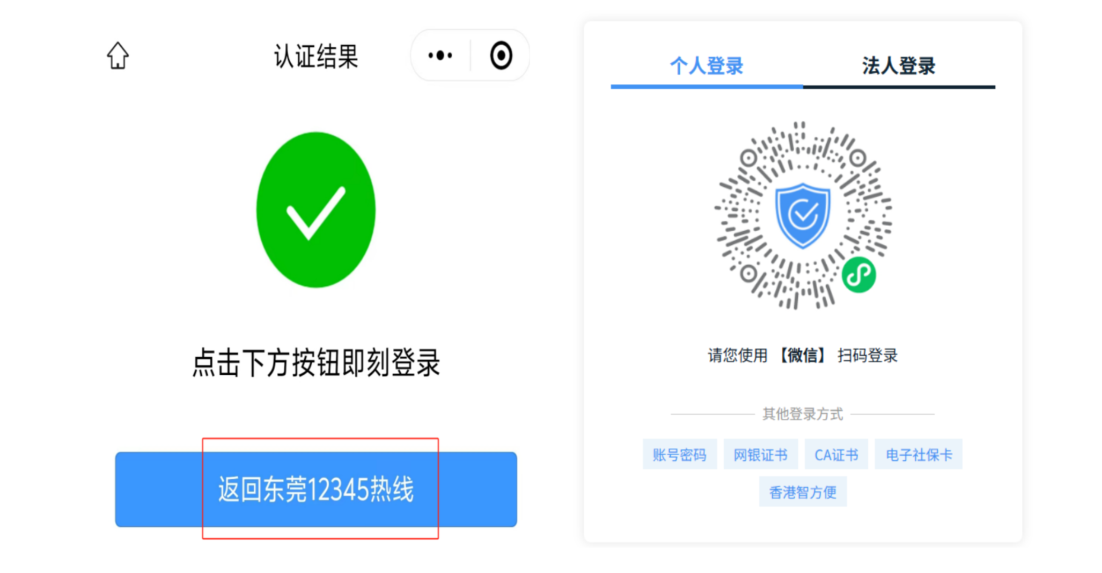Tap the home icon
Image resolution: width=1102 pixels, height=573 pixels.
coord(117,56)
